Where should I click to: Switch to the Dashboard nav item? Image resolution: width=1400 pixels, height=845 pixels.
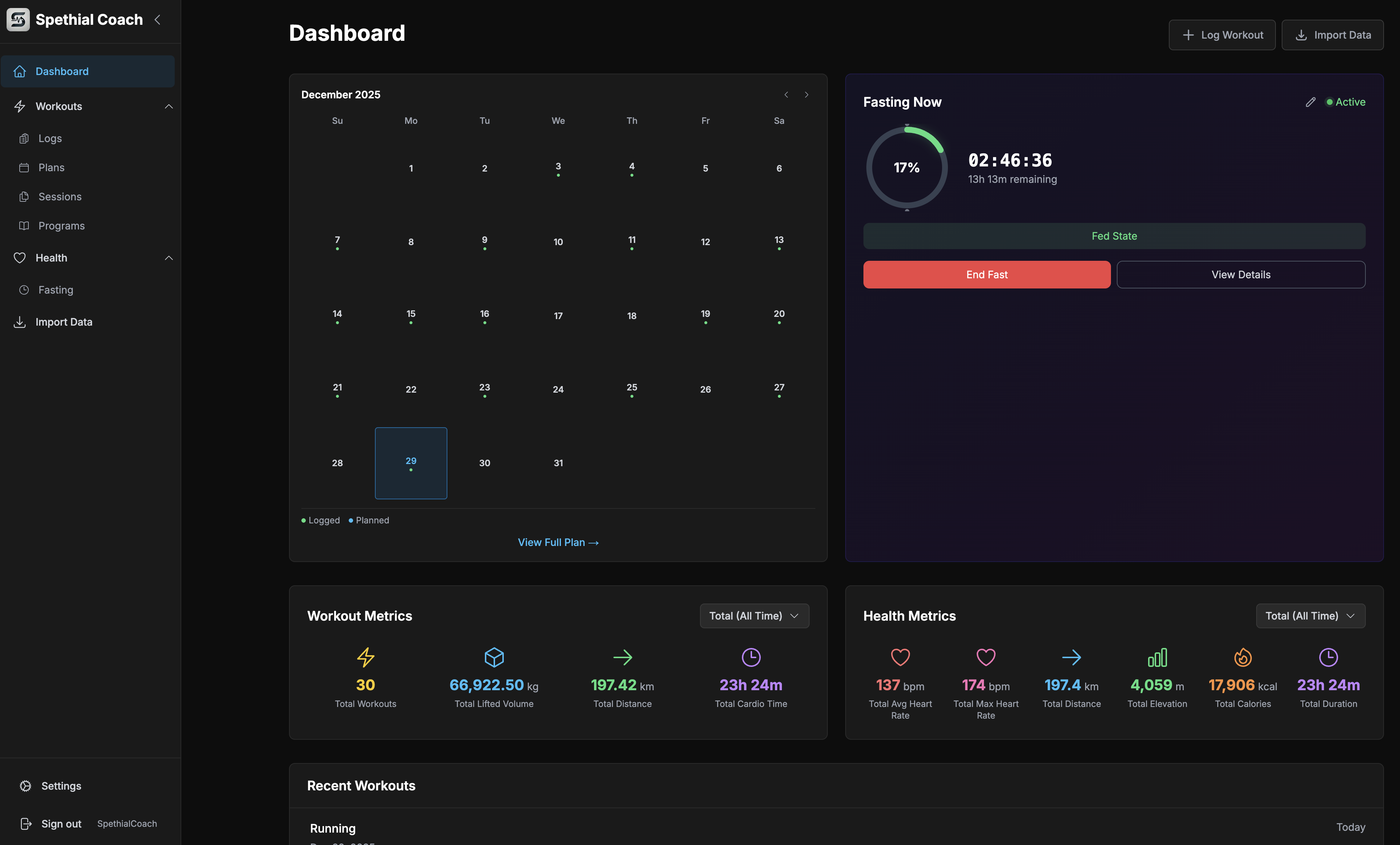[62, 71]
